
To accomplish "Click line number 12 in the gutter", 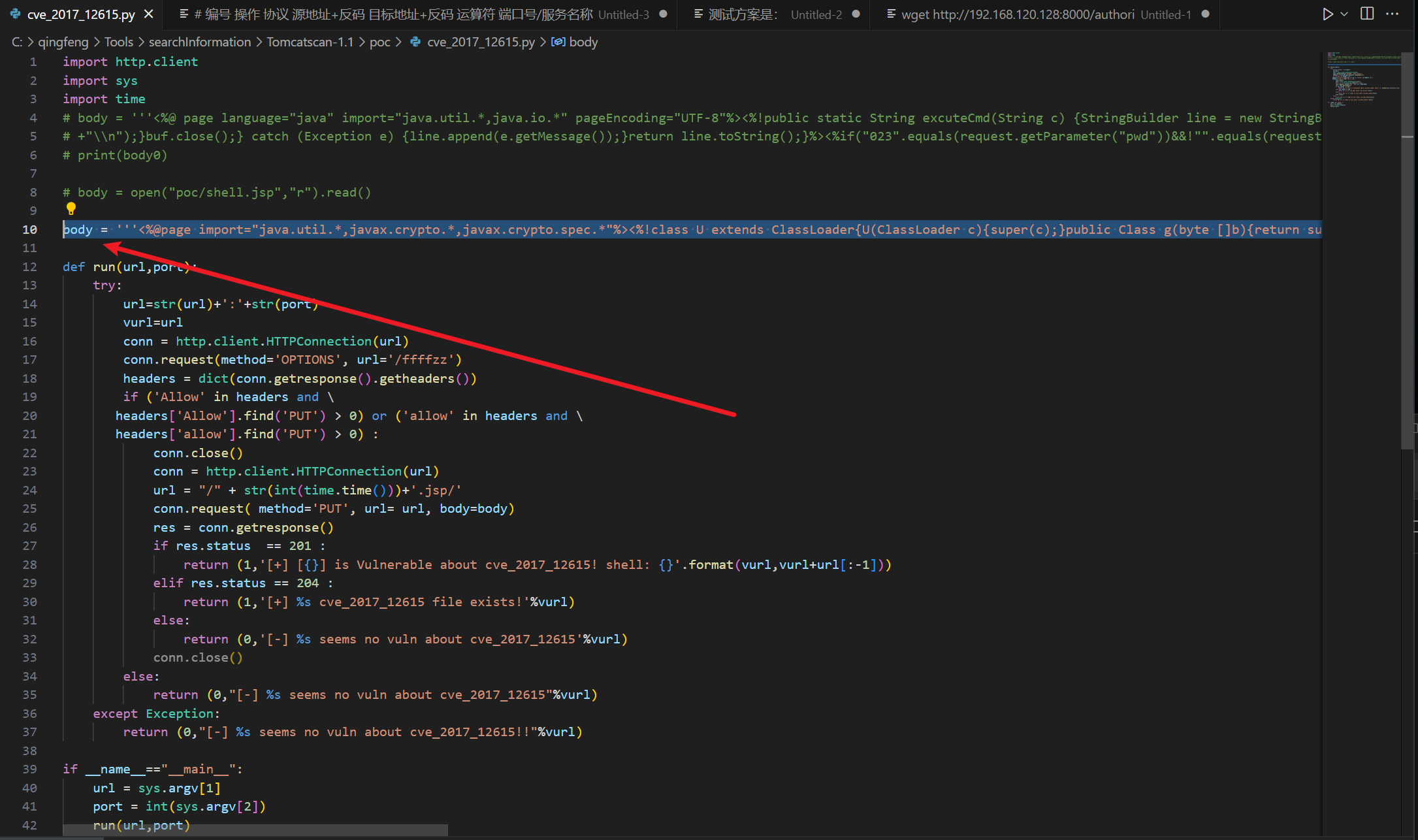I will [x=29, y=267].
